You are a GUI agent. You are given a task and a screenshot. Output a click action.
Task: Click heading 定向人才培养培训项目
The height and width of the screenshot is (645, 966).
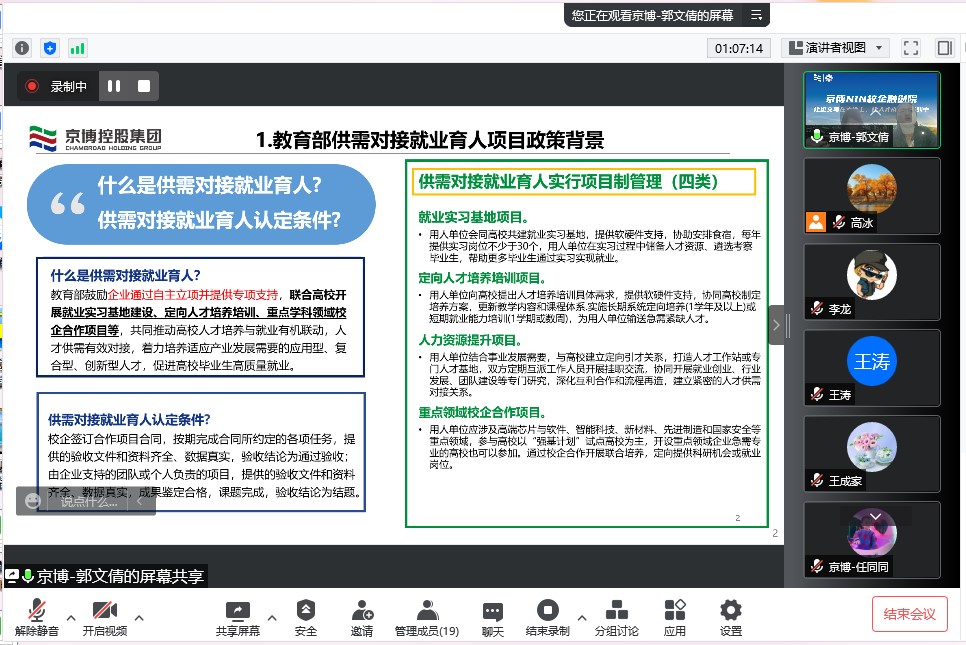(482, 278)
